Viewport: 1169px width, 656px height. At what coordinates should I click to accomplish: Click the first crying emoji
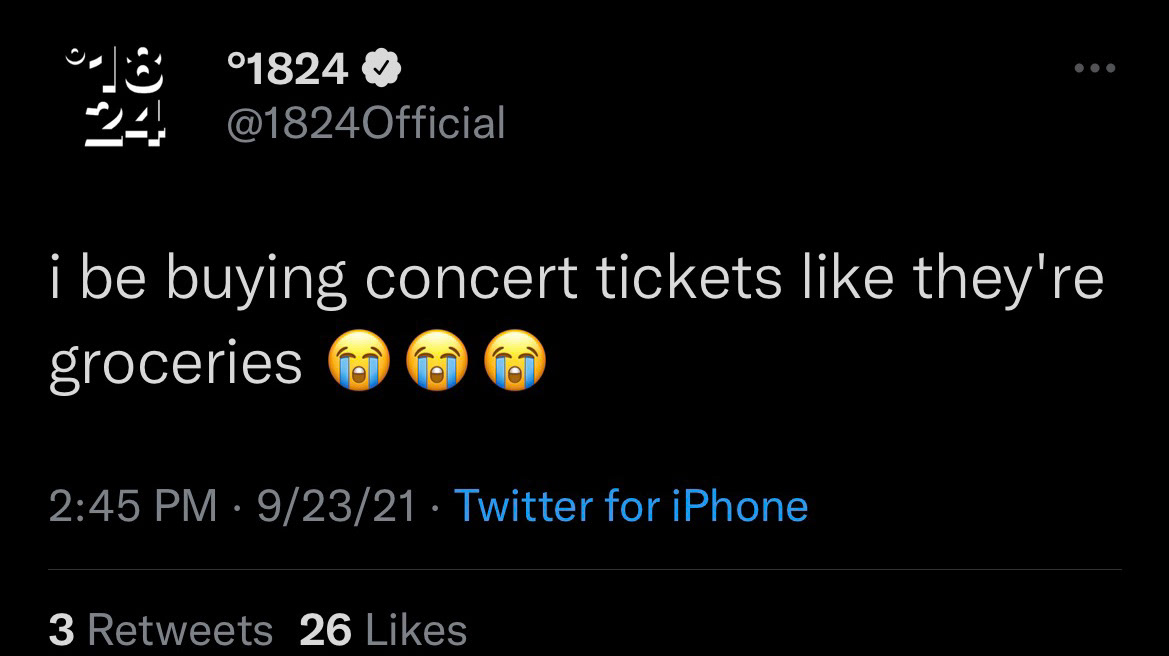(357, 362)
